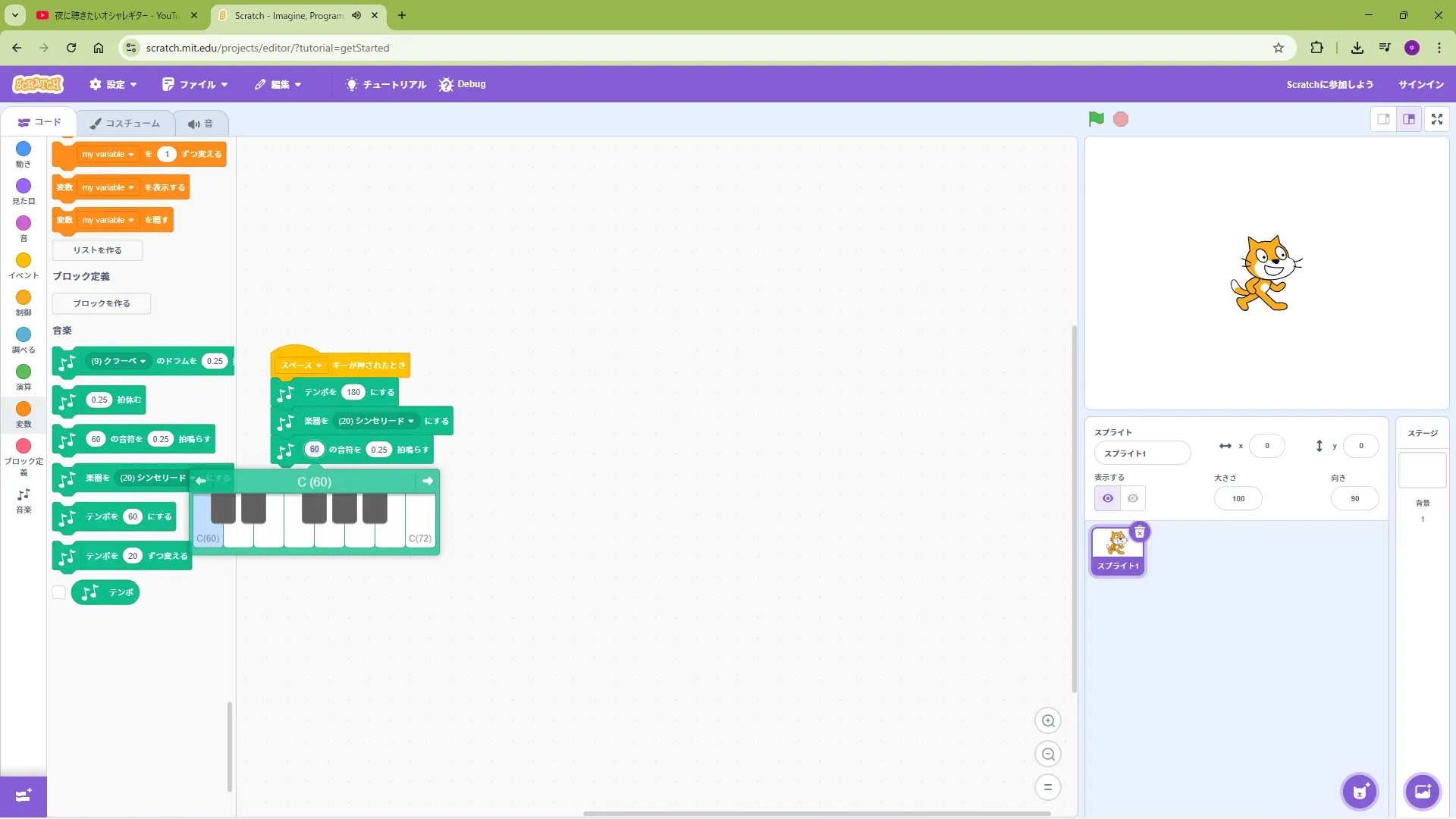Zoom in the code workspace
Screen dimensions: 1456x819
[1048, 721]
